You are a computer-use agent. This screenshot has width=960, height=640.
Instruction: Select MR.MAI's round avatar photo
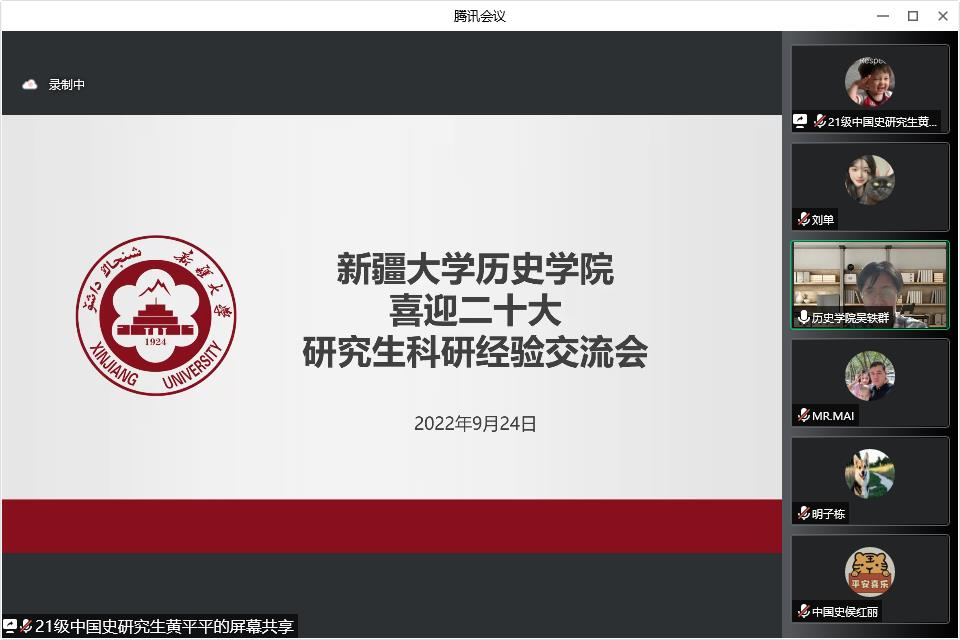click(869, 375)
